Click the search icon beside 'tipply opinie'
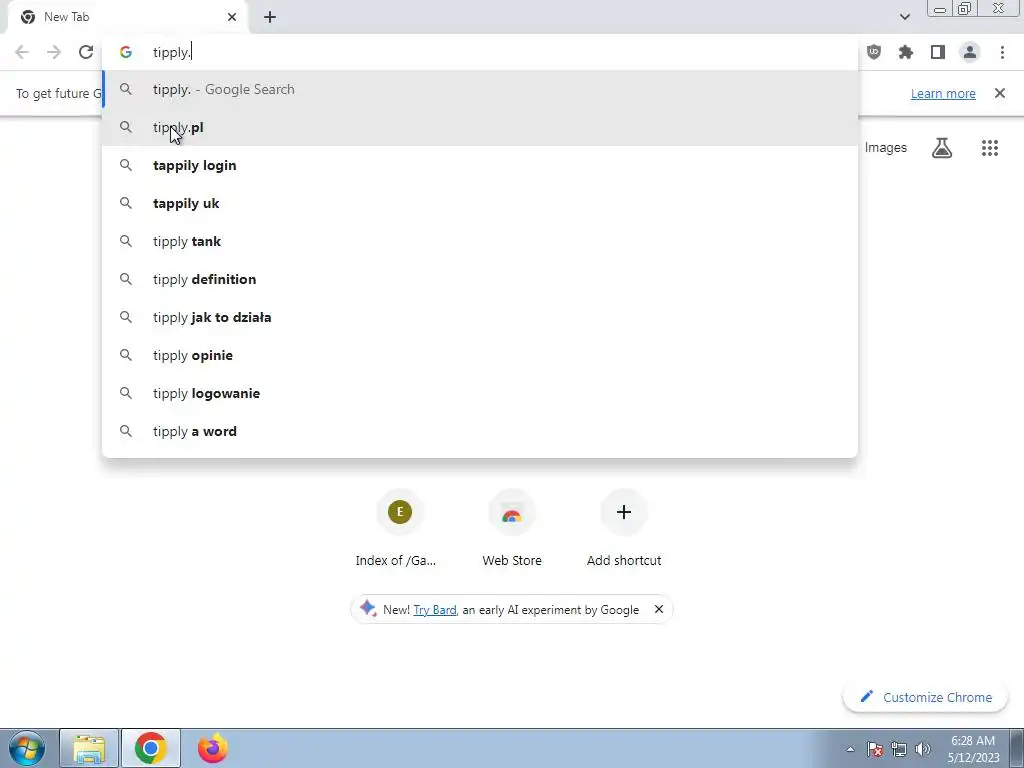The height and width of the screenshot is (768, 1024). (x=125, y=355)
